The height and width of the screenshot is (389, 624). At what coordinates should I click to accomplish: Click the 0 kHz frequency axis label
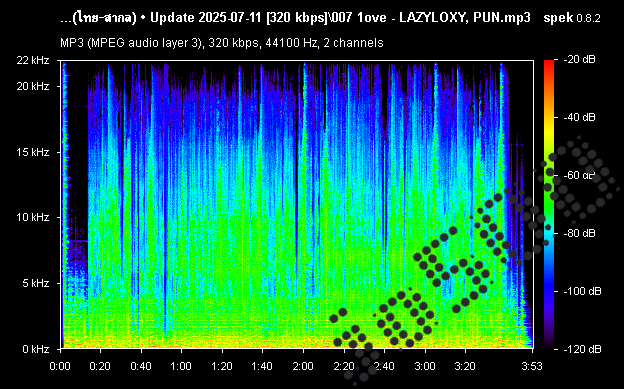36,349
